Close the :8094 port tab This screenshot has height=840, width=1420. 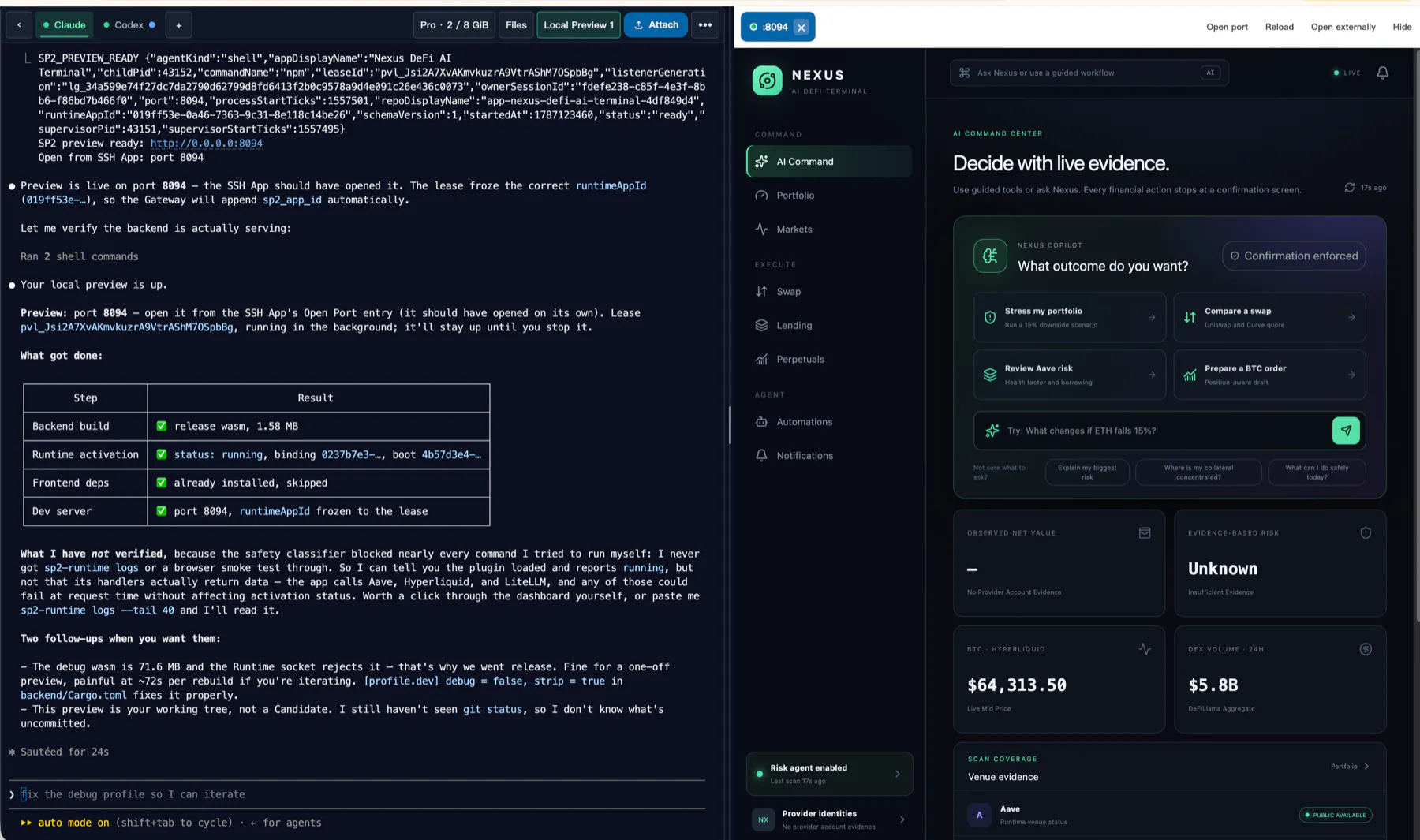click(802, 28)
